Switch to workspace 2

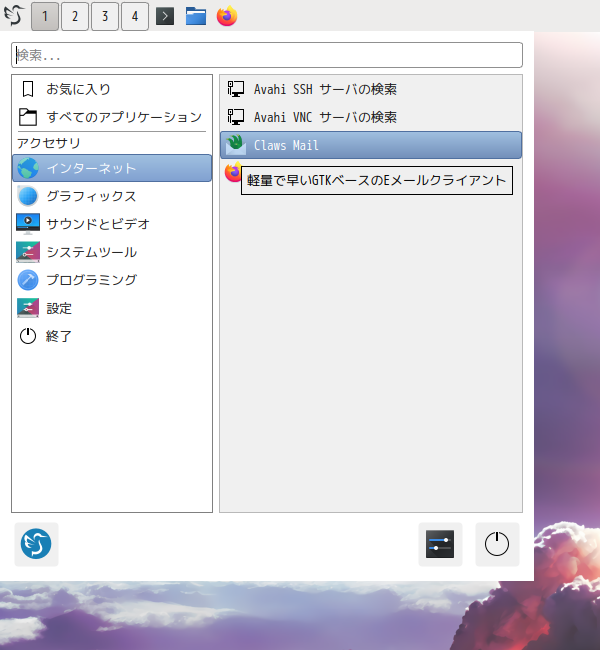click(x=75, y=16)
